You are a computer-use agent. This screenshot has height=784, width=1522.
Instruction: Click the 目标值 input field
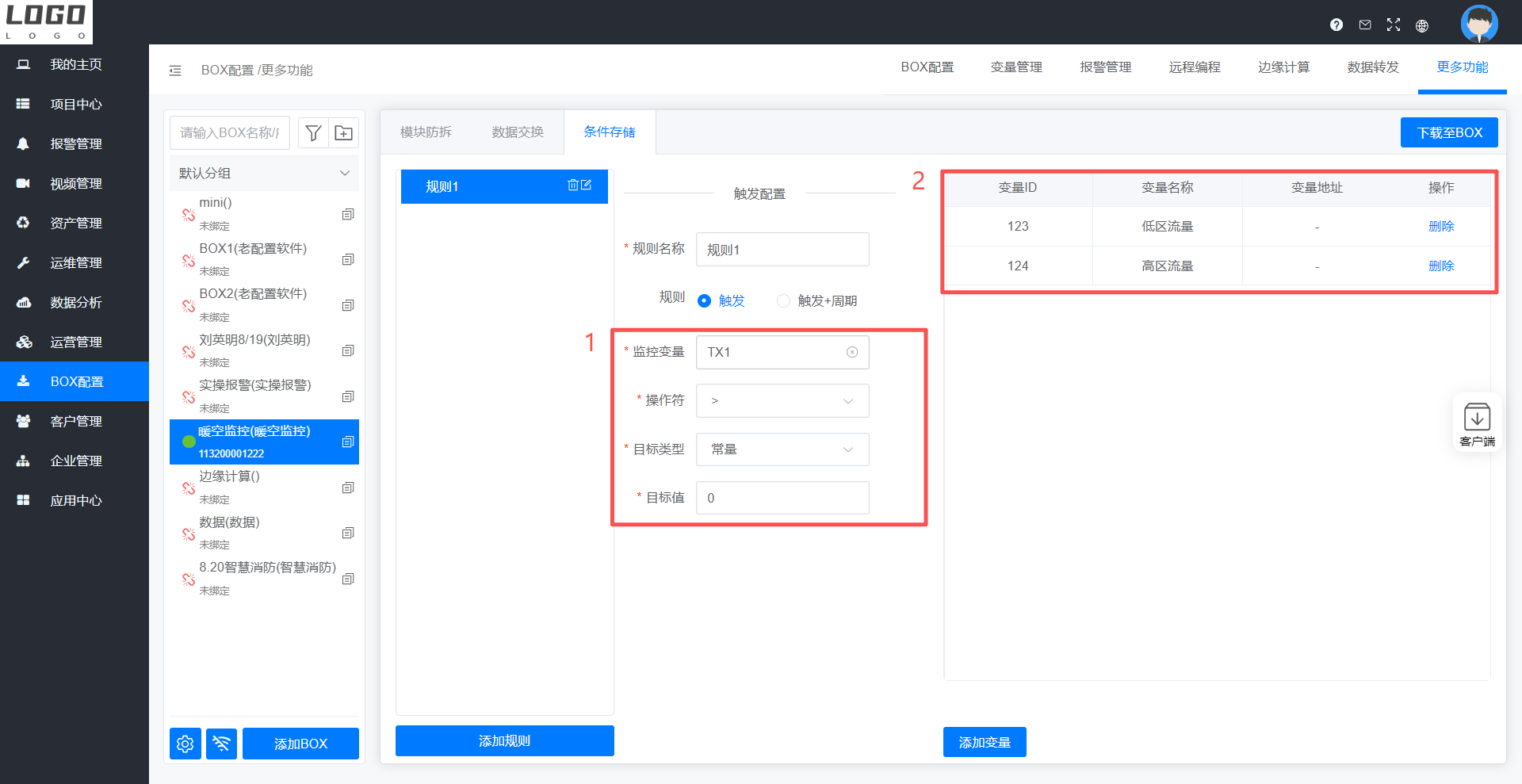(782, 498)
